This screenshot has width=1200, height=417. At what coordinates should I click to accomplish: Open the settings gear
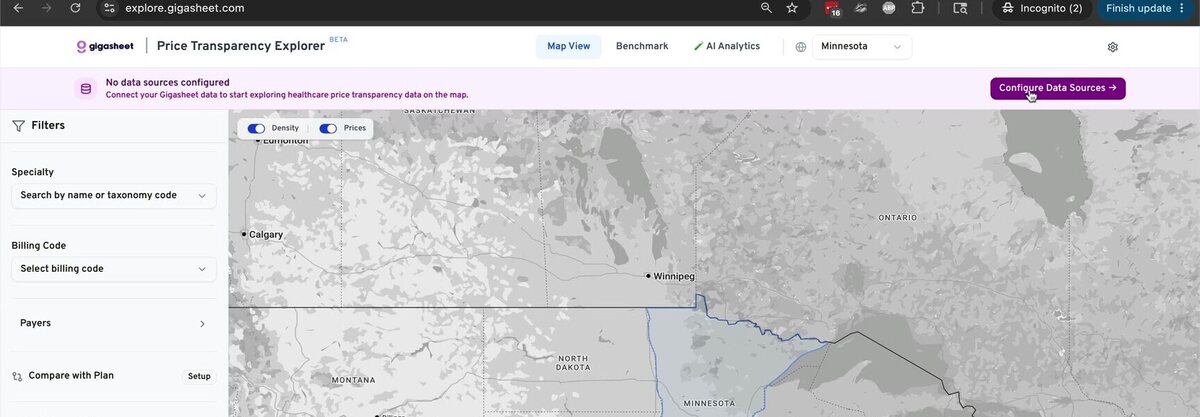[1113, 47]
